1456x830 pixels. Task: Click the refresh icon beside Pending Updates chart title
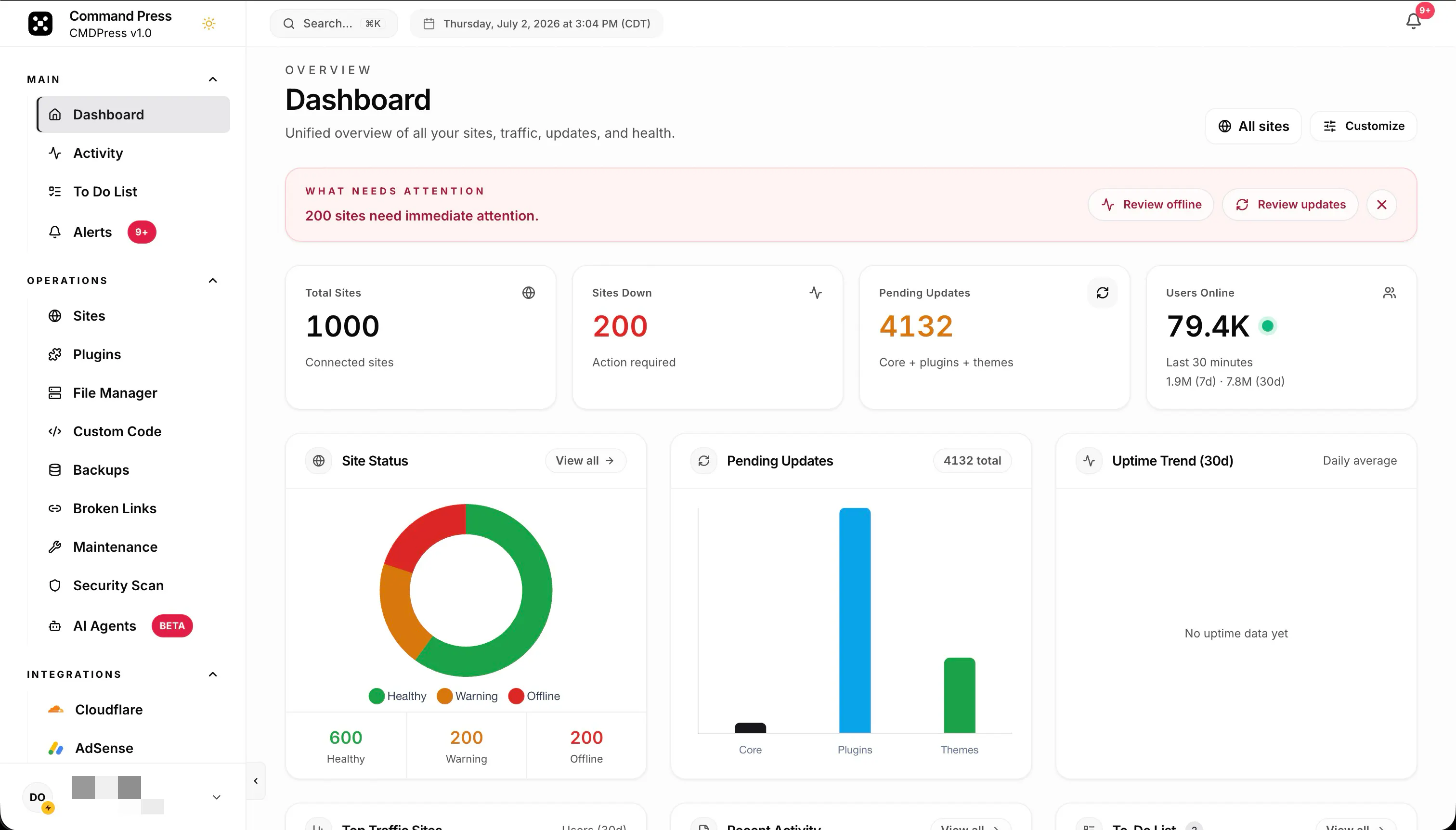coord(703,461)
